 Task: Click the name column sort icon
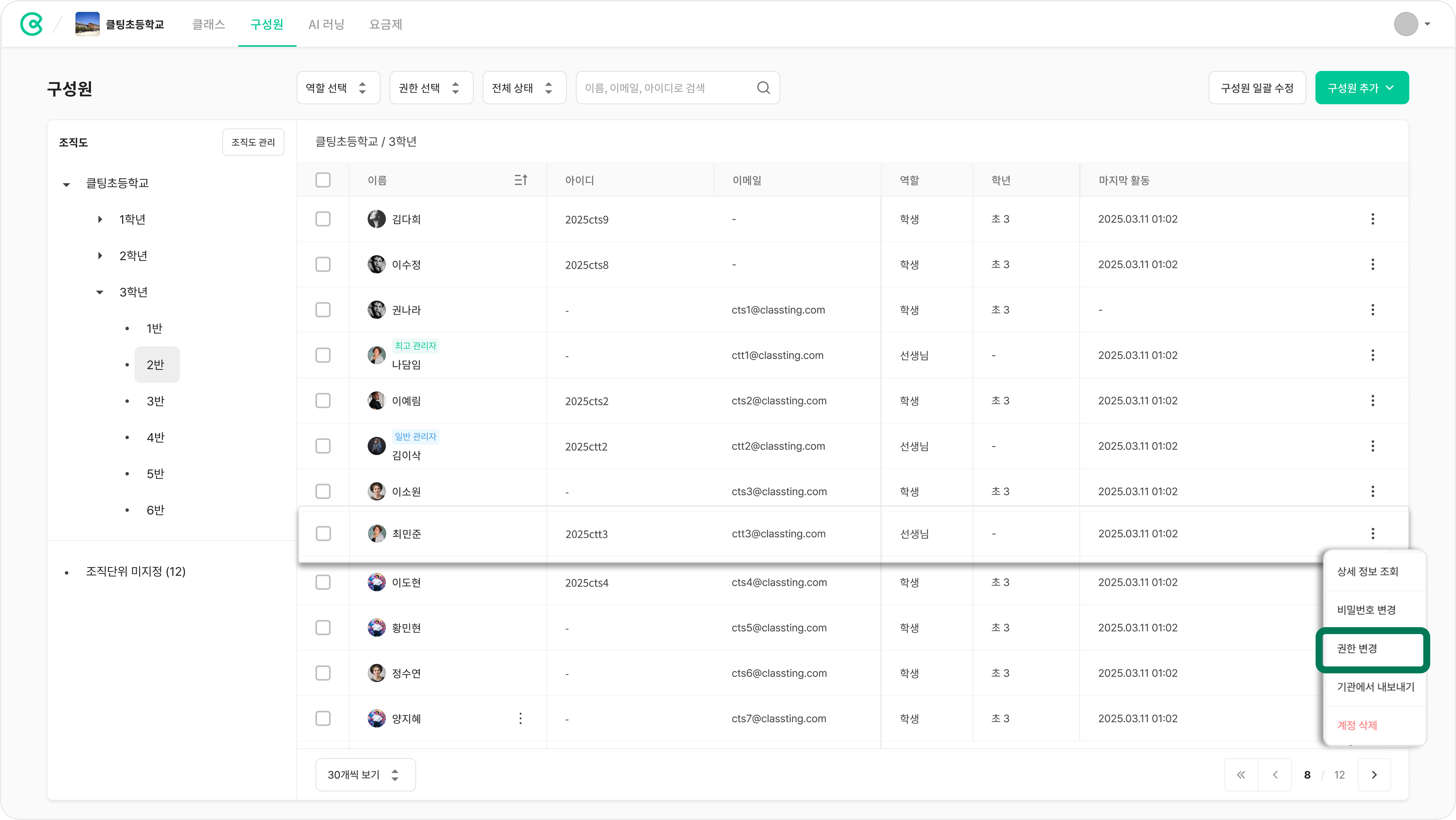(x=521, y=180)
